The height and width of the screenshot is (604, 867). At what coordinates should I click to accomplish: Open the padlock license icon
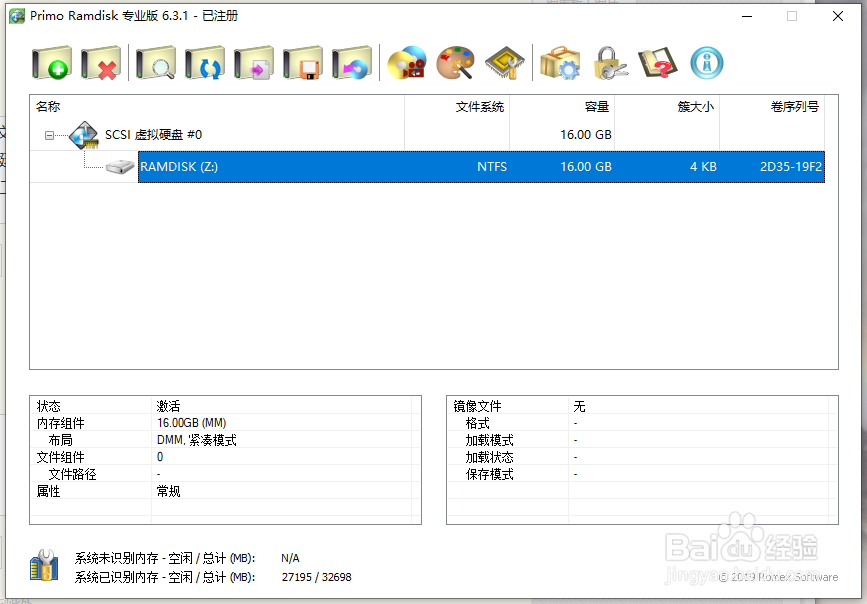pos(609,63)
